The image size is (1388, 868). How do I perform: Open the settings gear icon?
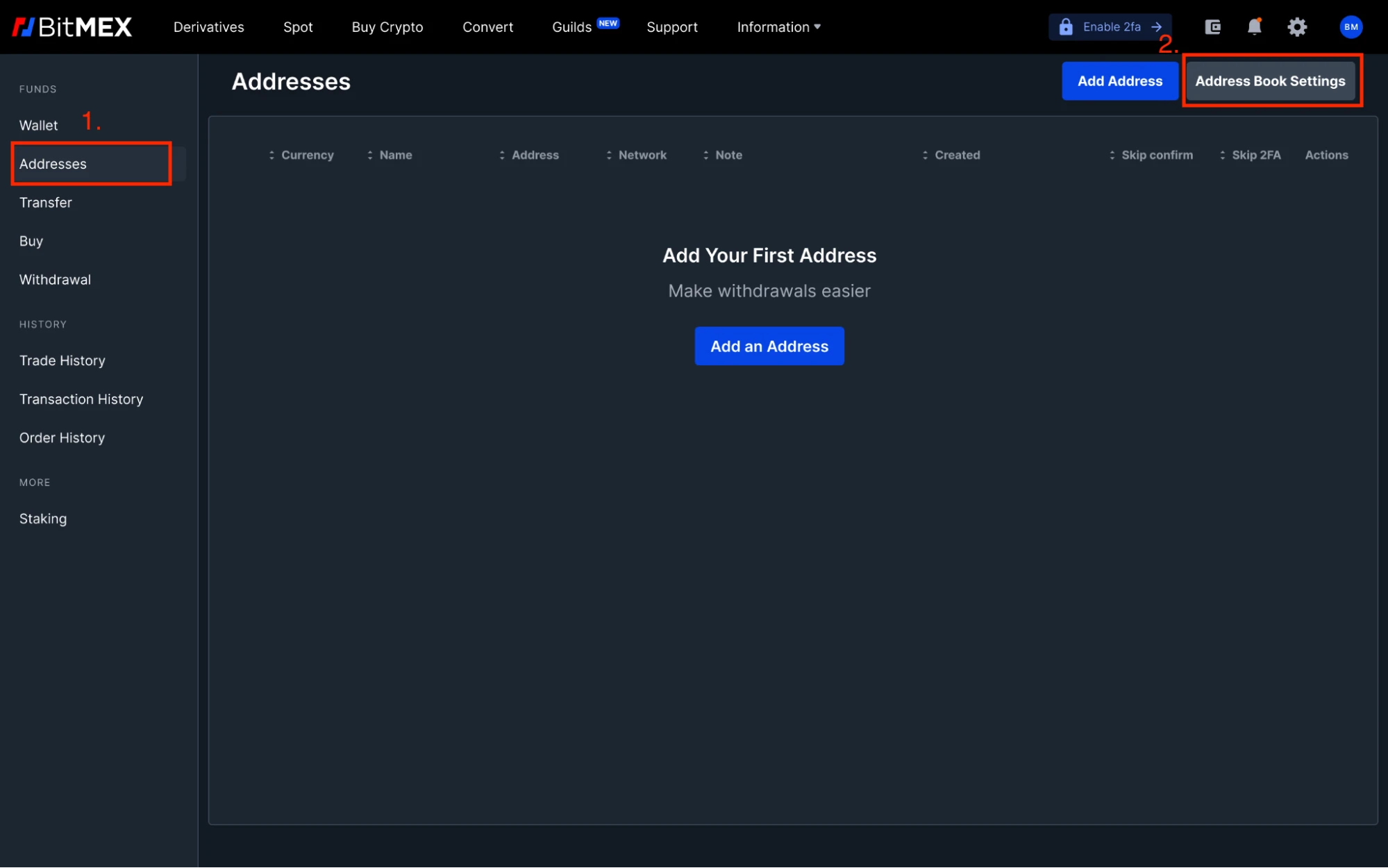tap(1296, 27)
